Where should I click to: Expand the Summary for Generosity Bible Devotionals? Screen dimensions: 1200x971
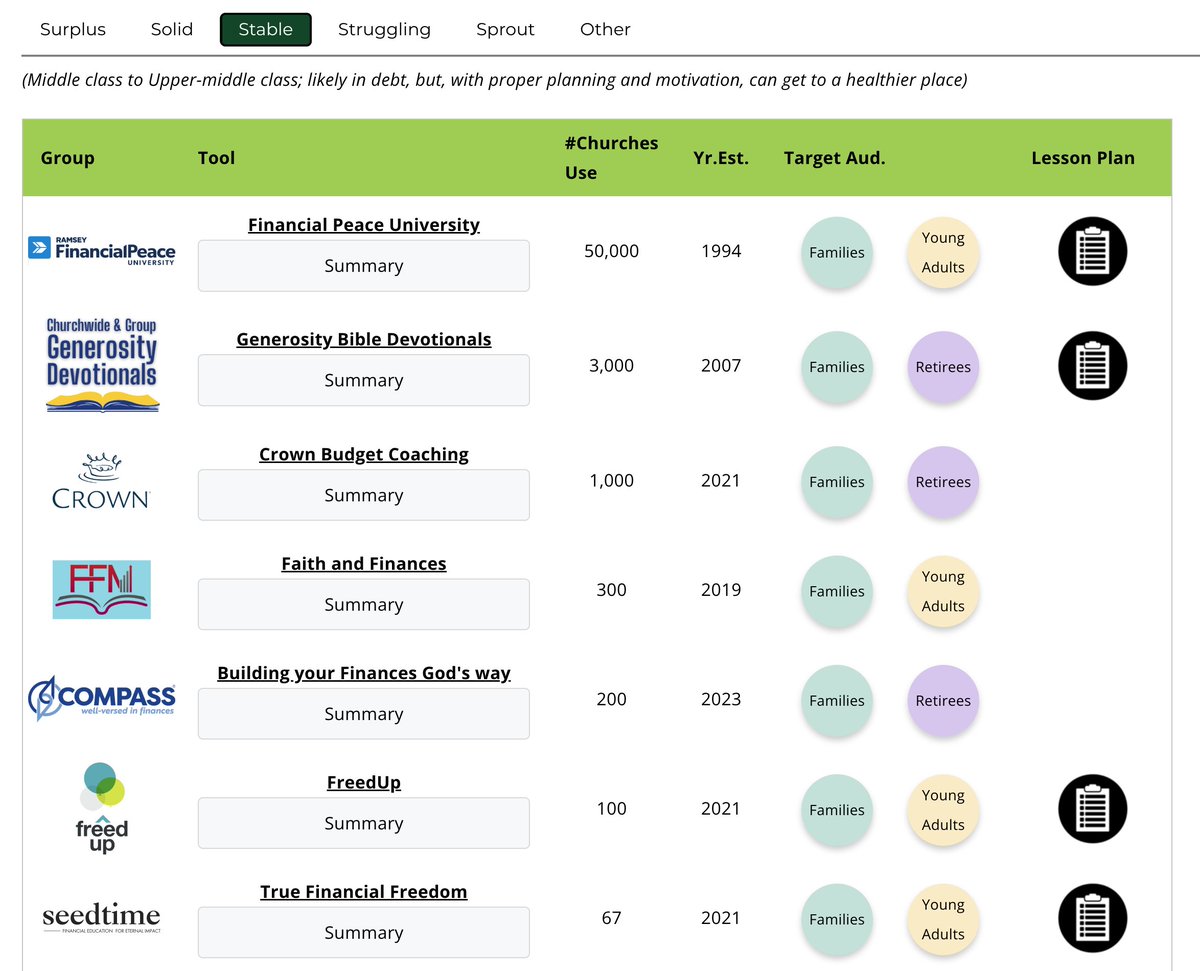coord(363,380)
